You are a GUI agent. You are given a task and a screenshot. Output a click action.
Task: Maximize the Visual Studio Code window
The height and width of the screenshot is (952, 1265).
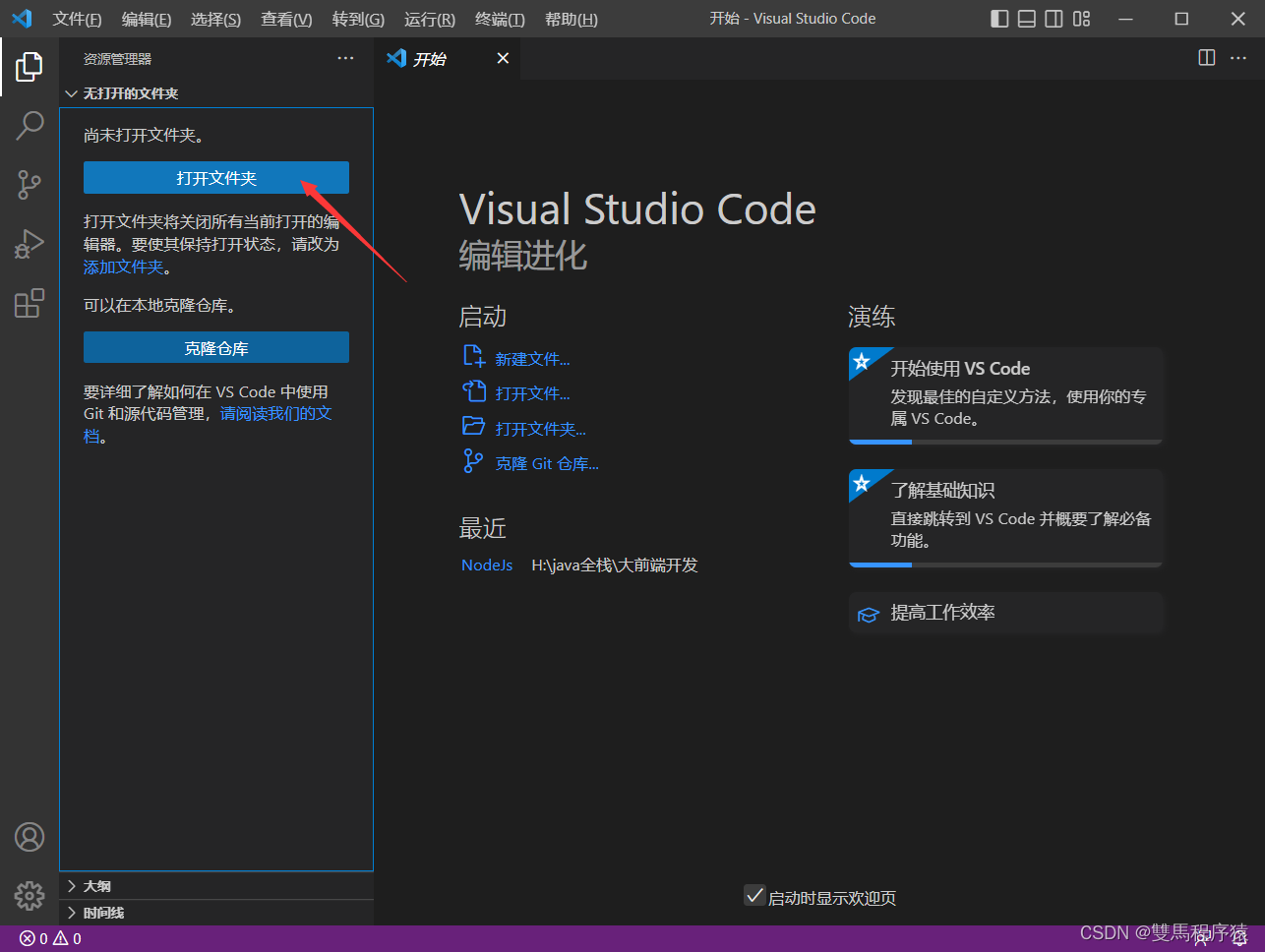1181,19
